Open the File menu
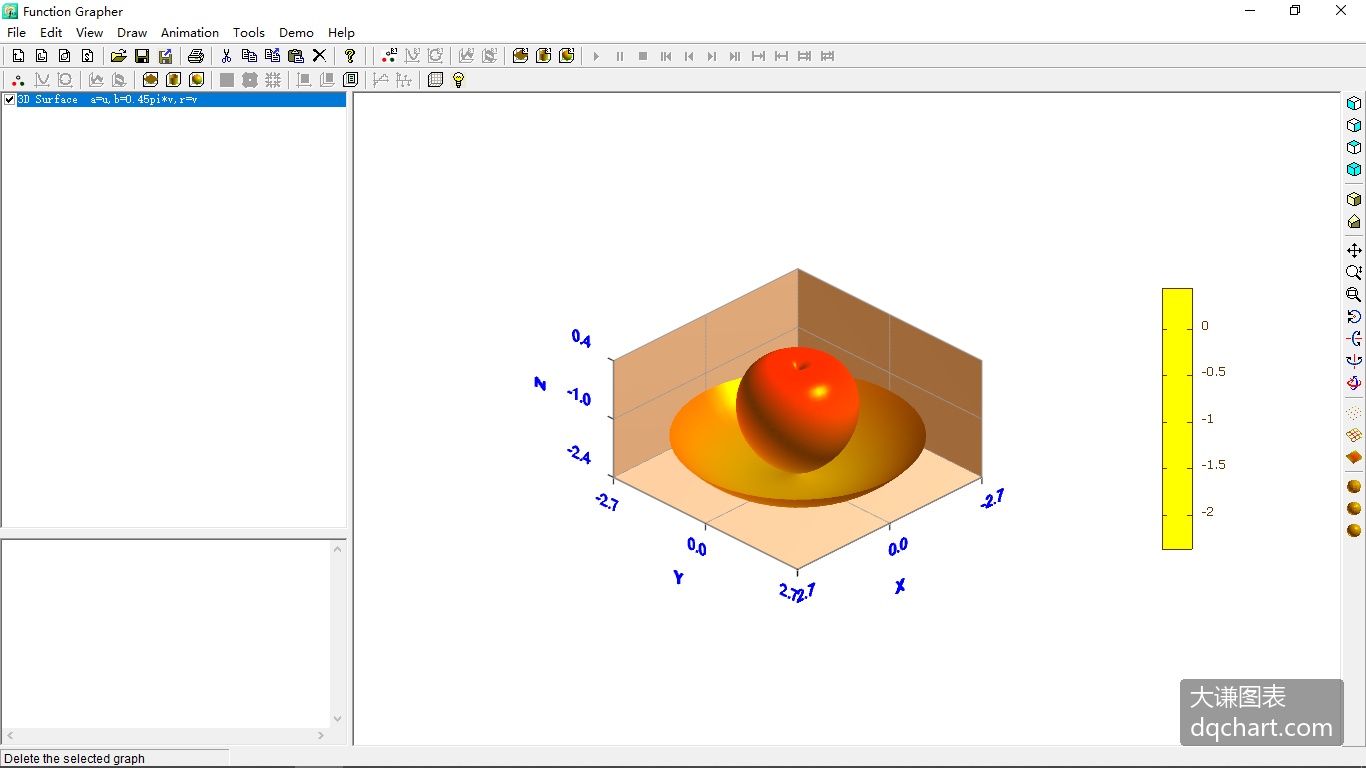 pyautogui.click(x=17, y=32)
